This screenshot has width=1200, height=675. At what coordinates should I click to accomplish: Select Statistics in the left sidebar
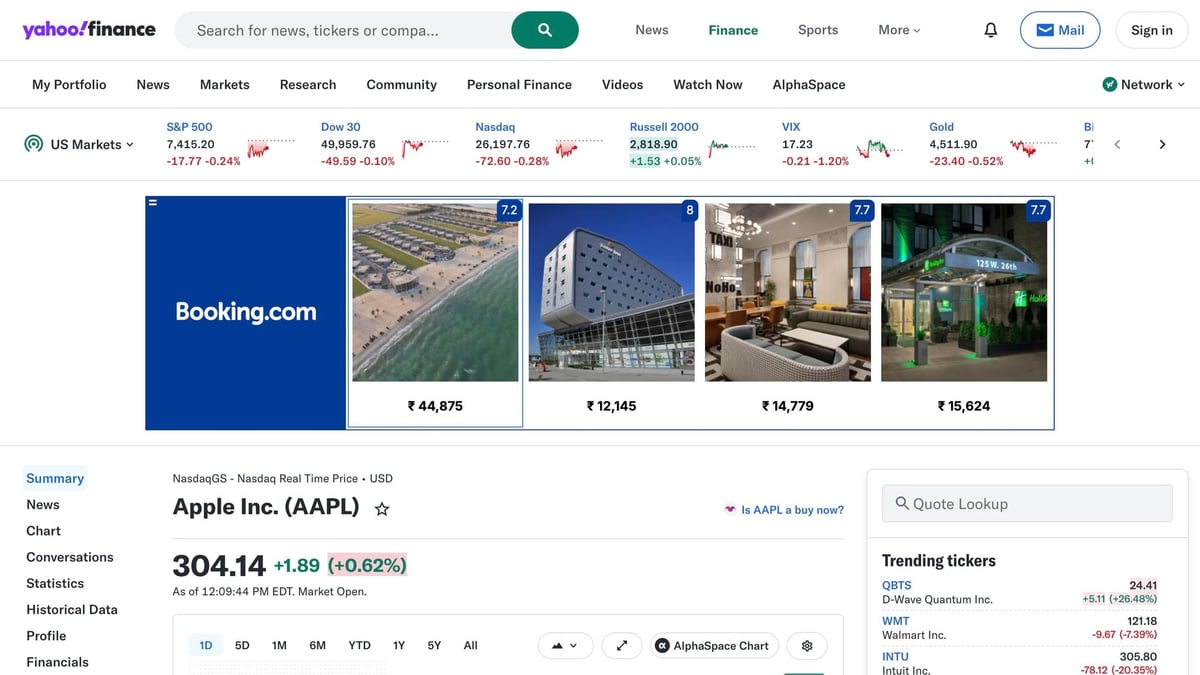click(55, 583)
